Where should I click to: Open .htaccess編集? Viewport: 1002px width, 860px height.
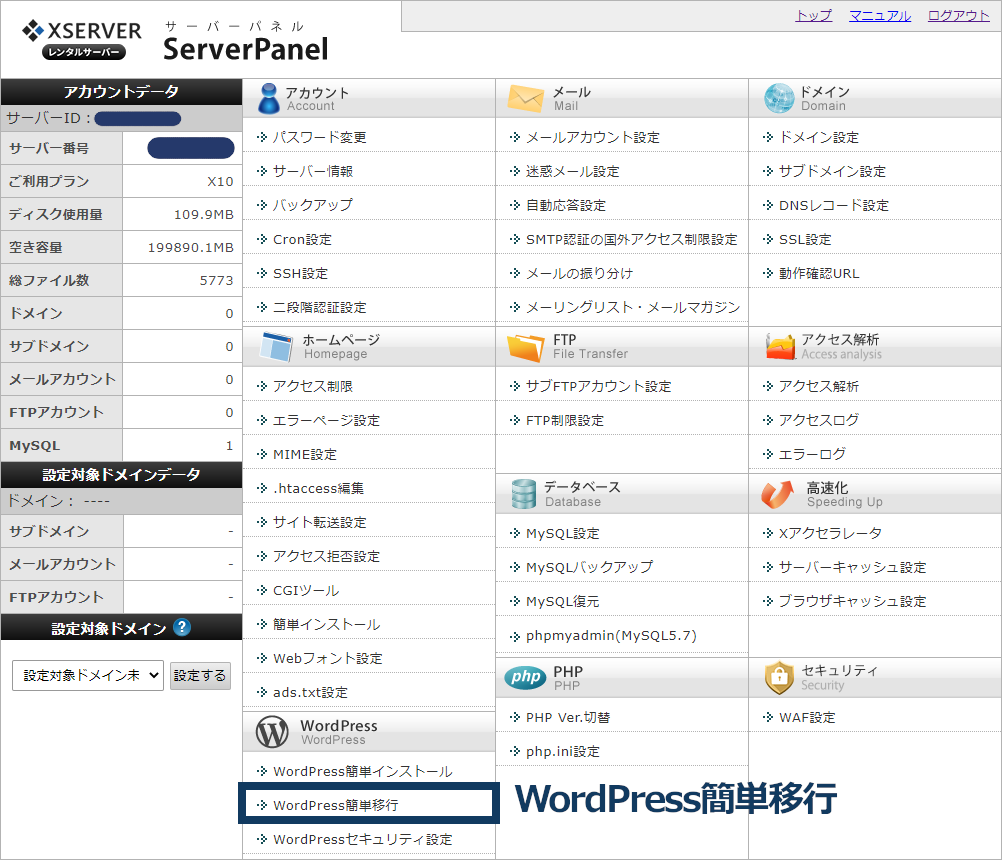[x=318, y=488]
